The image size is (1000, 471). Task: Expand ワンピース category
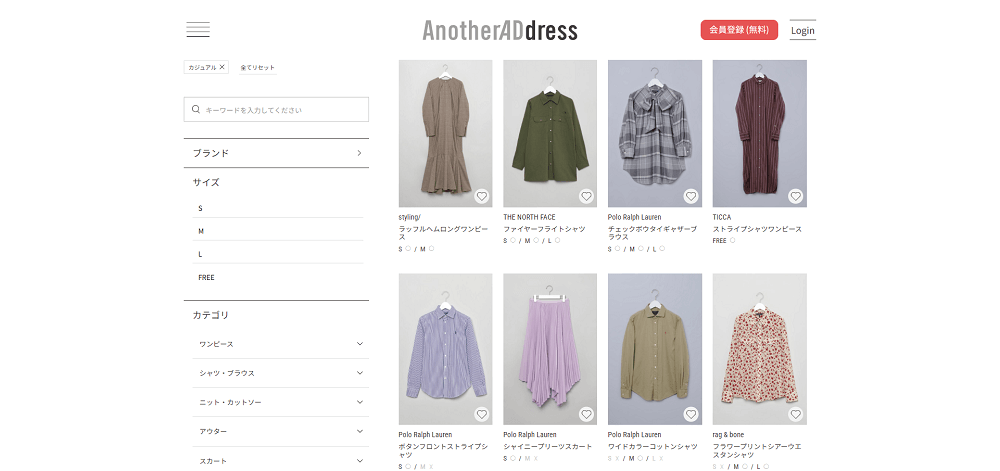(281, 344)
